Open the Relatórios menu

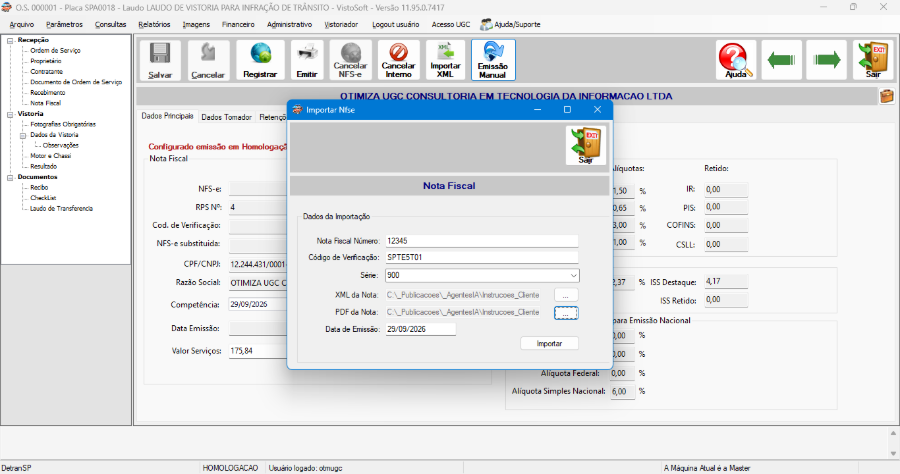(154, 25)
